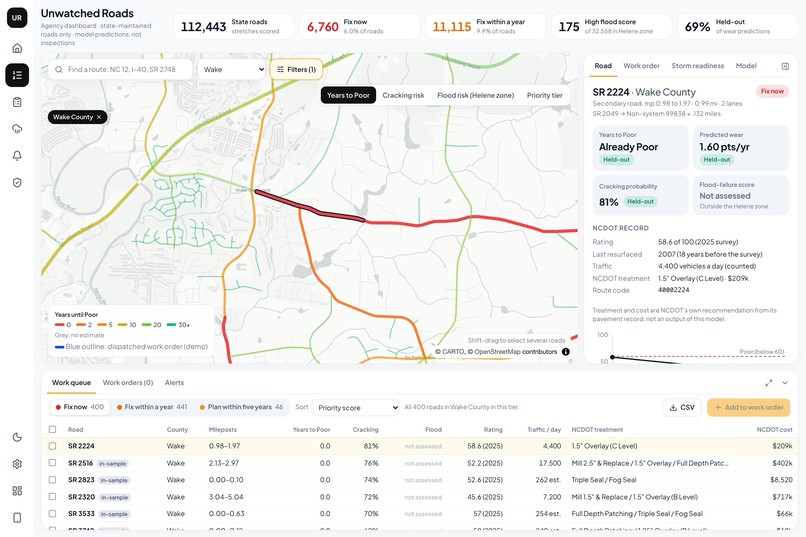
Task: Click the 6,760 Fix now stat card
Action: (x=359, y=26)
